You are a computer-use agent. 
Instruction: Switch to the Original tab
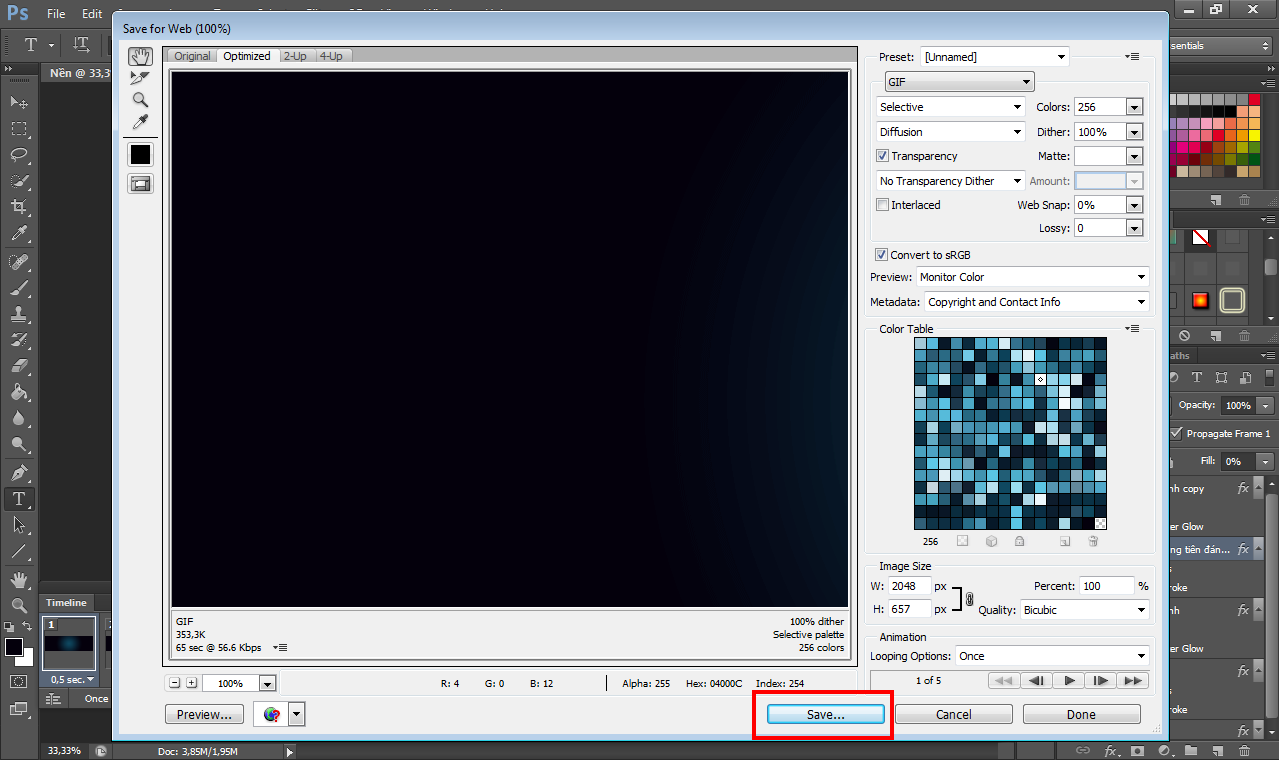(192, 56)
